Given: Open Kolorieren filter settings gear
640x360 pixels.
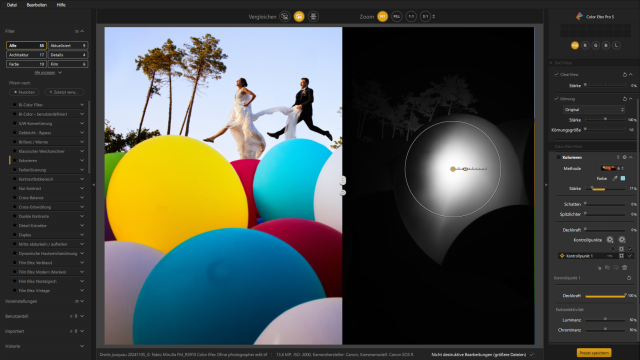Looking at the screenshot, I should click(624, 157).
